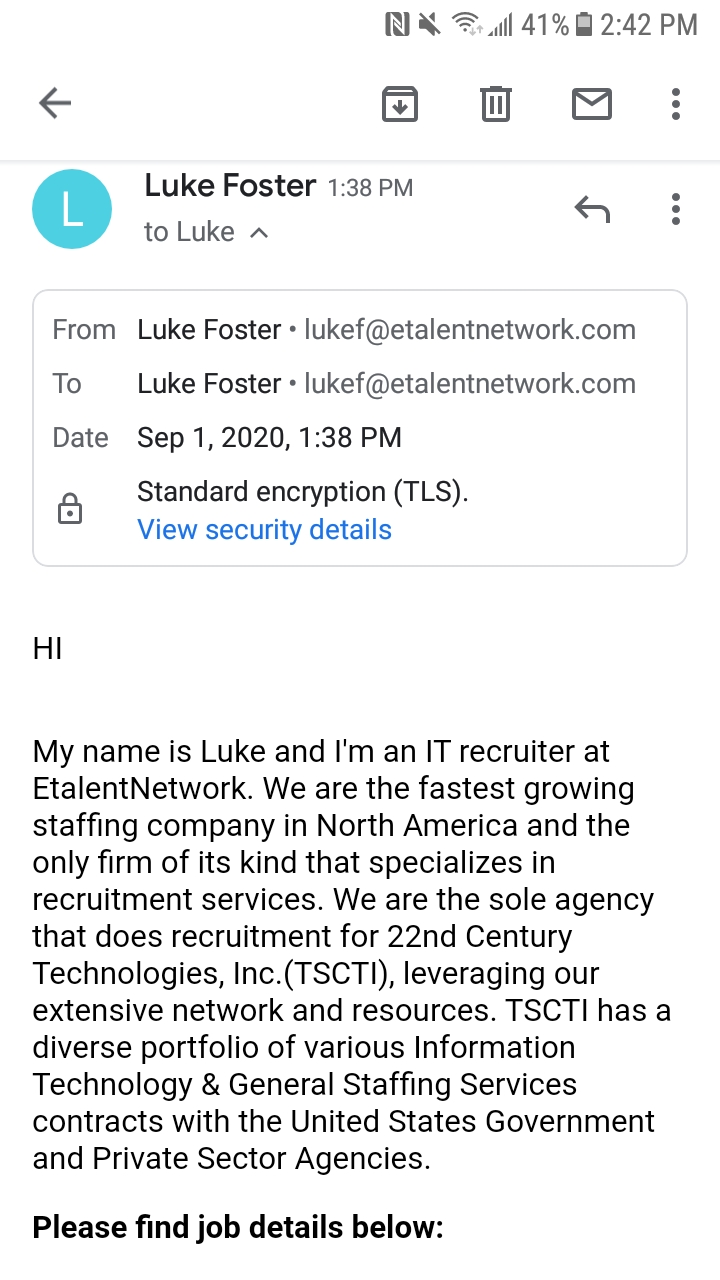Tap the From email address lukef@etalentnetwork.com

pos(470,330)
